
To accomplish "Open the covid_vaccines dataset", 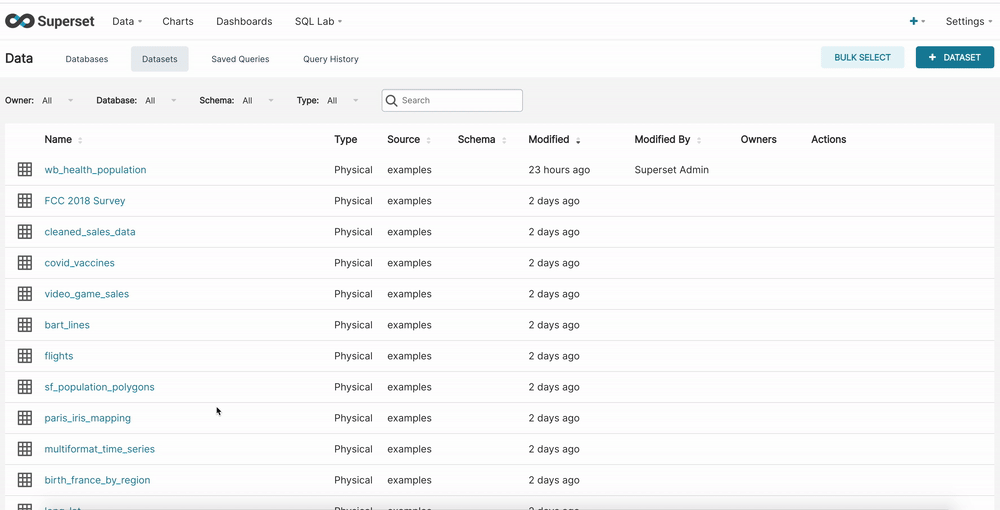I will coord(80,263).
